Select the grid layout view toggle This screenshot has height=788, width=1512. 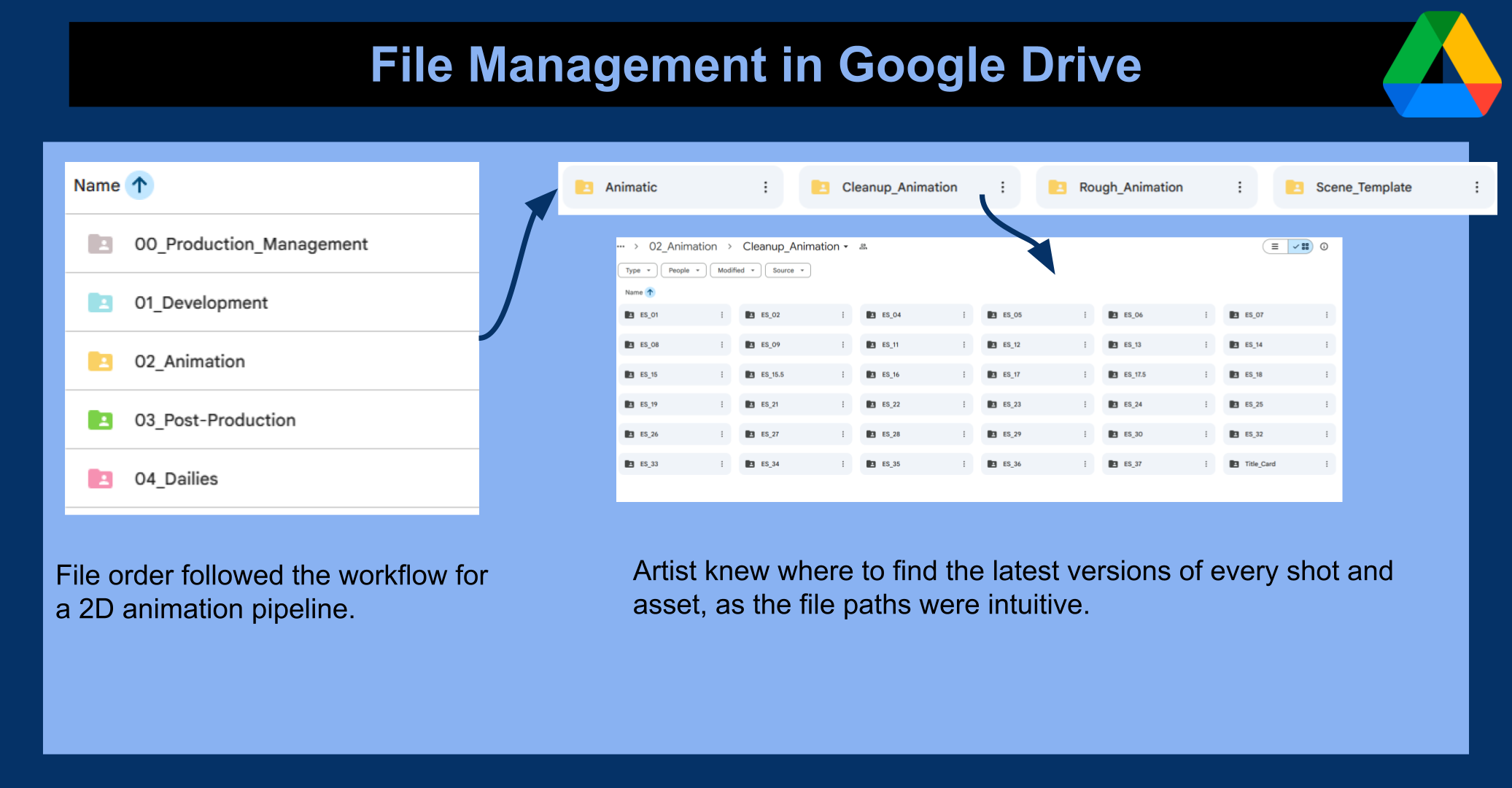pos(1301,247)
